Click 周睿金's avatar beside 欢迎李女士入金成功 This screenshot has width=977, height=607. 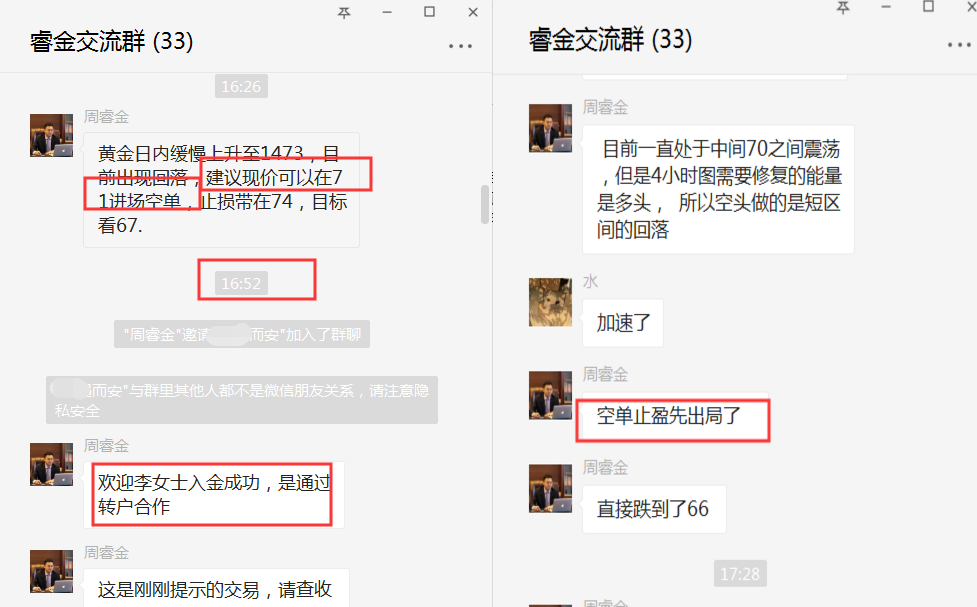pos(52,464)
